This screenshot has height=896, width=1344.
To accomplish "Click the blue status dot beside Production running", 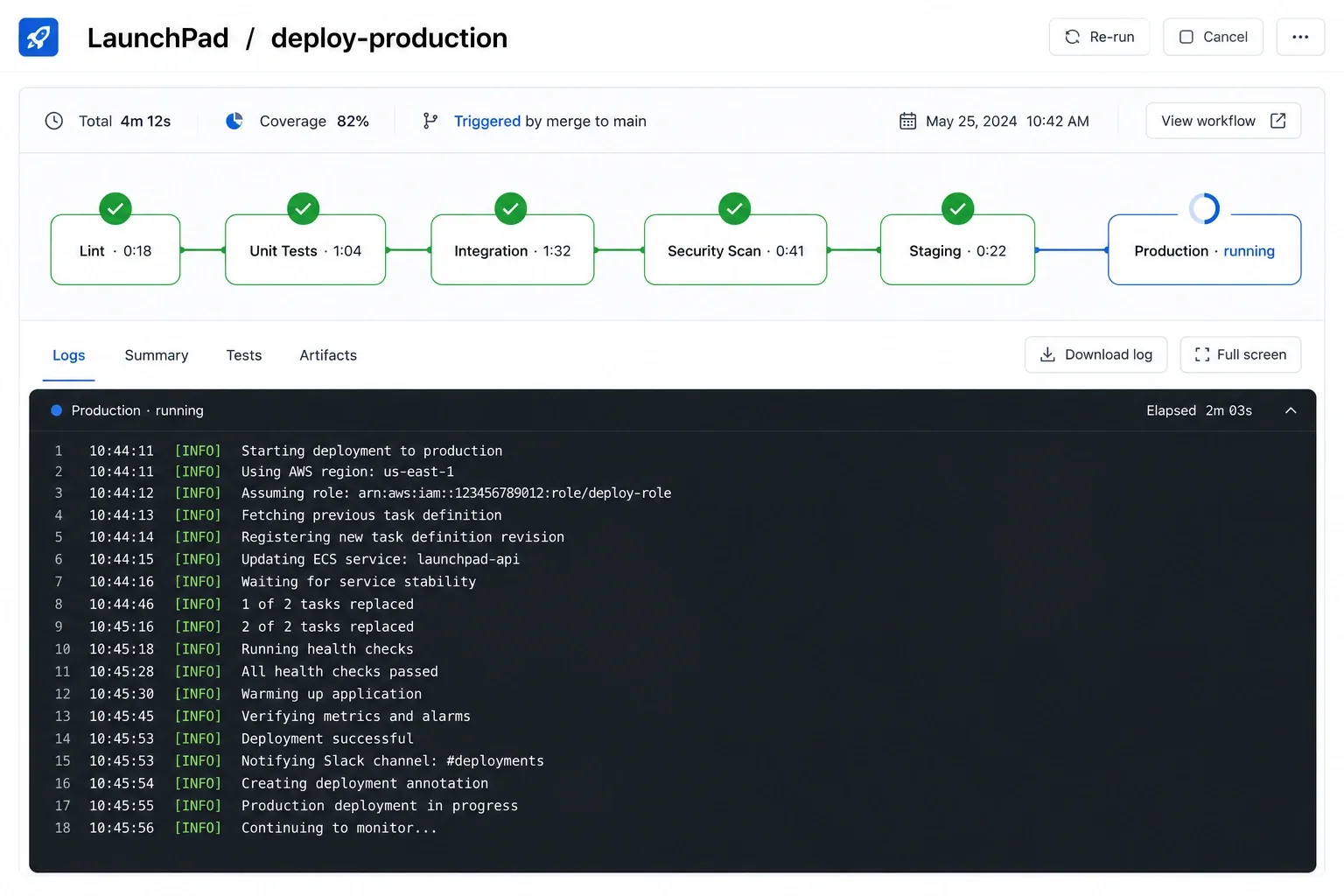I will pyautogui.click(x=57, y=410).
